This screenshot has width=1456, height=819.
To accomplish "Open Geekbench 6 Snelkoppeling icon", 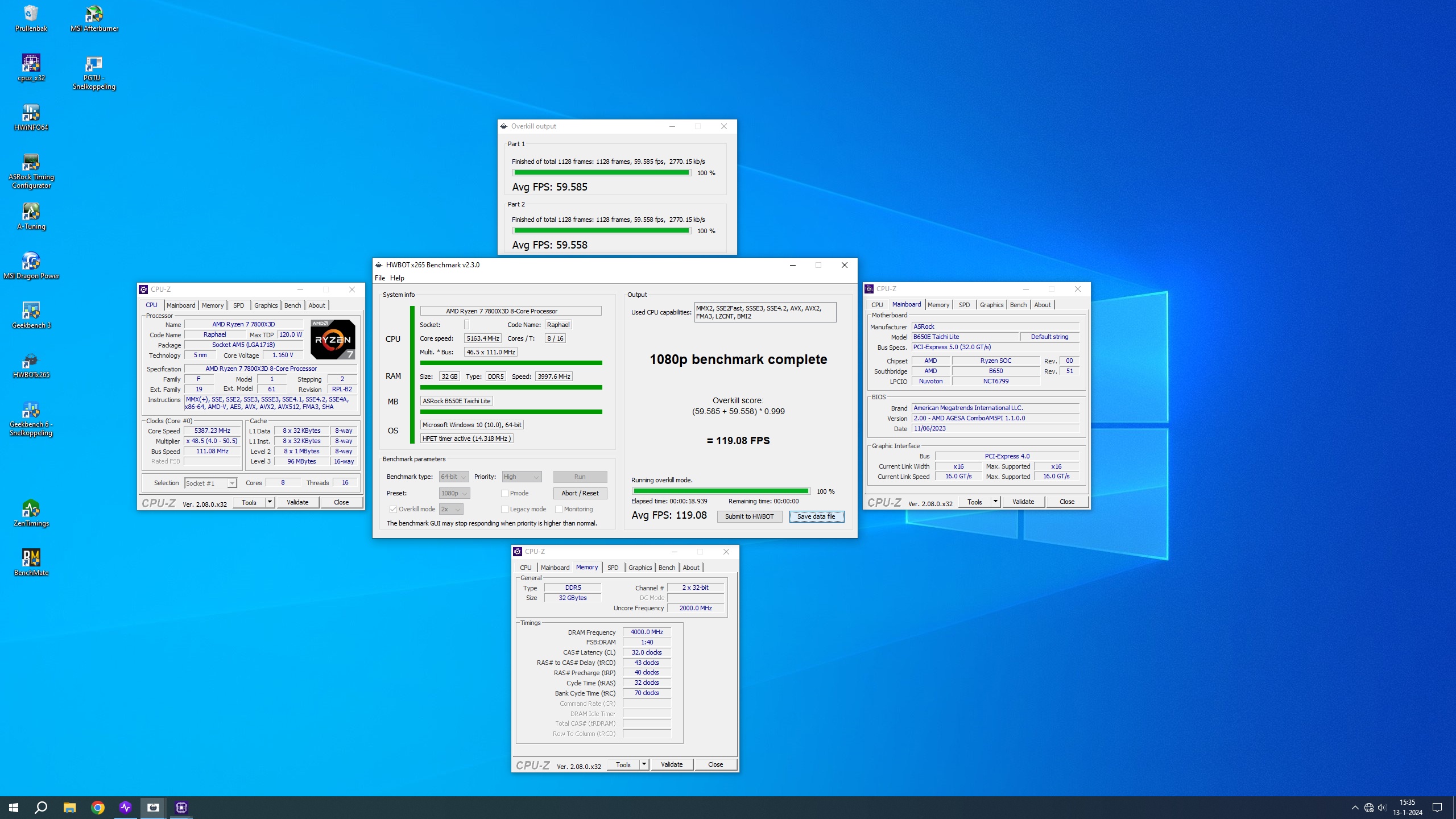I will (x=31, y=419).
